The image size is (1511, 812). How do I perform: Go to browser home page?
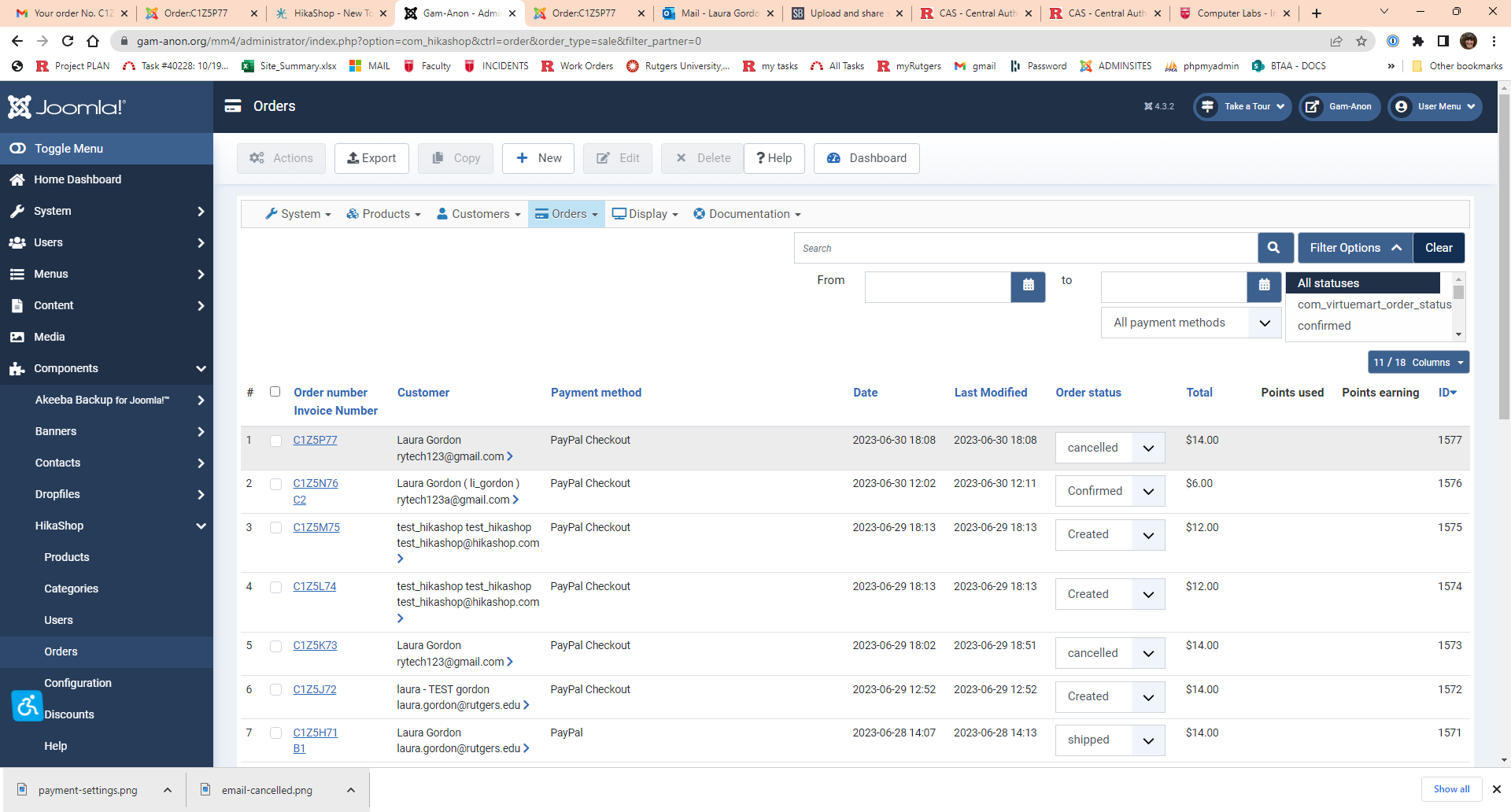click(93, 41)
